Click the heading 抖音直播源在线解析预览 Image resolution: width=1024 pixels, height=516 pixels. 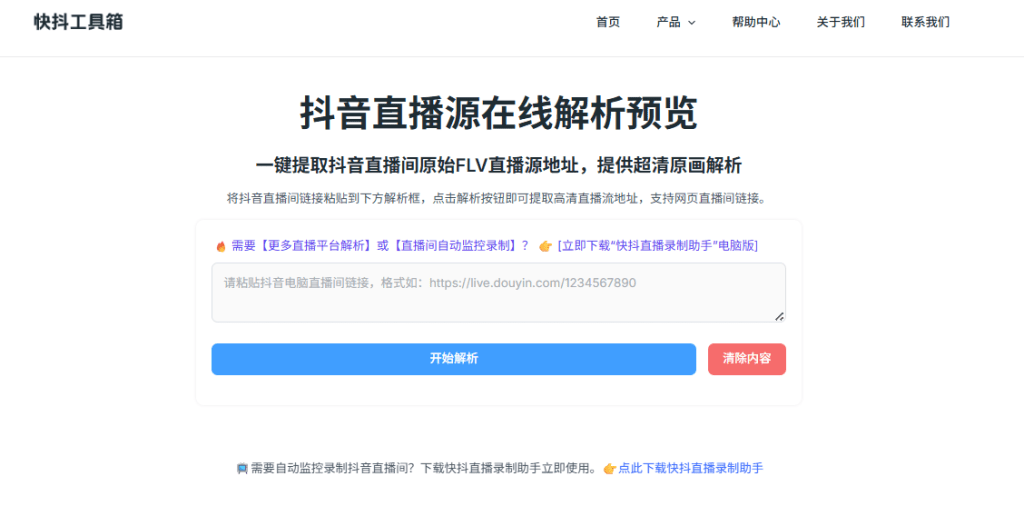tap(499, 114)
